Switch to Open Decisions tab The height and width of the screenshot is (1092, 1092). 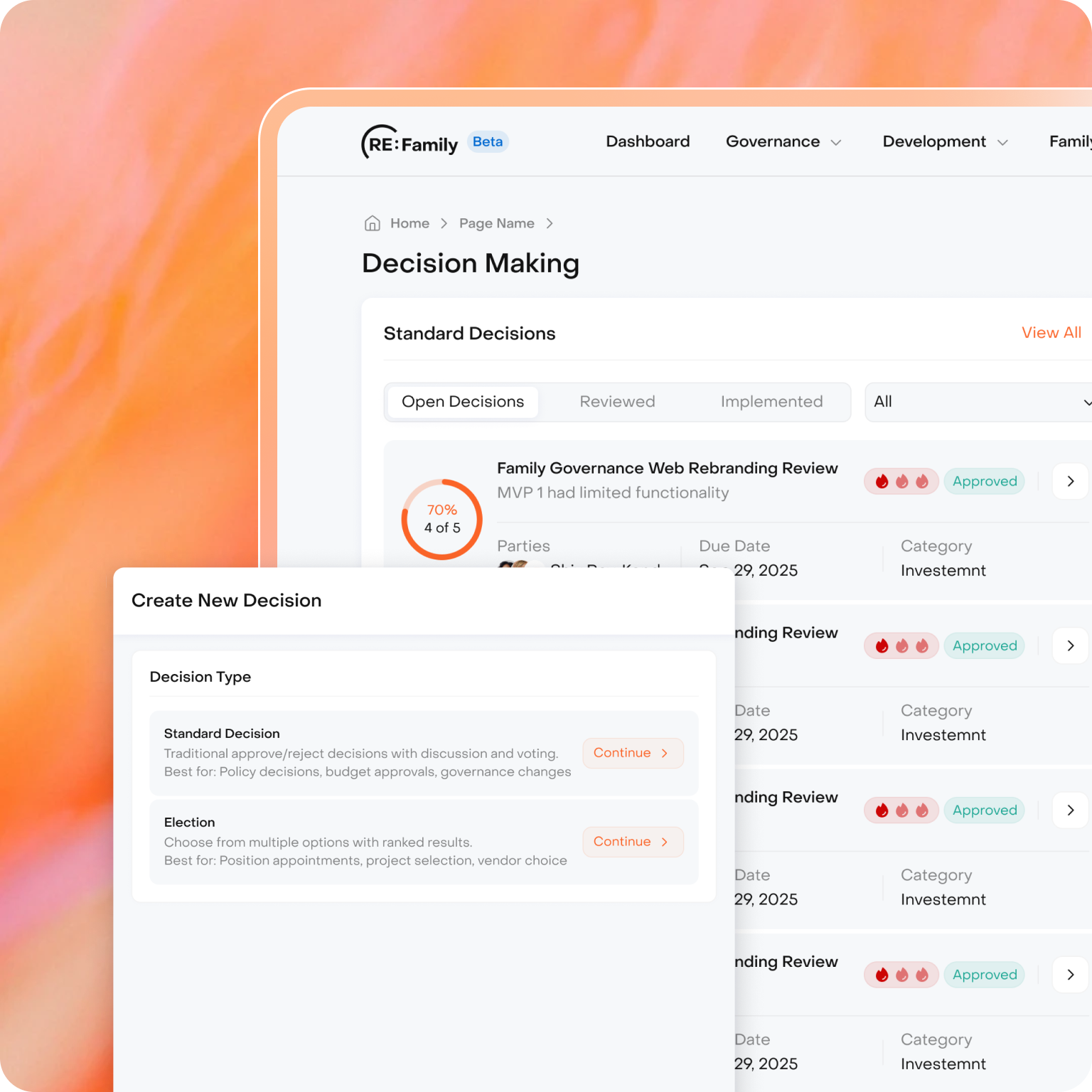tap(463, 402)
